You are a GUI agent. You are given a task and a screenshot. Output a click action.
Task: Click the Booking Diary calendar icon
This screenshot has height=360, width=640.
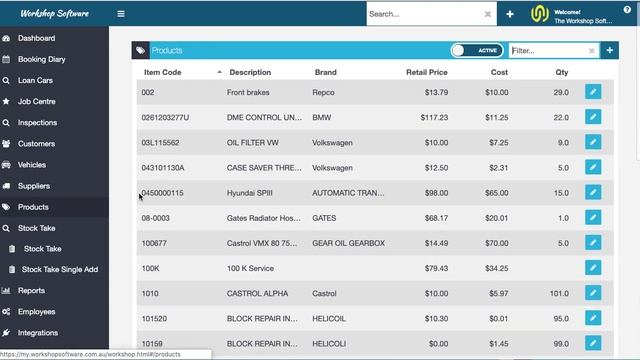(6, 60)
